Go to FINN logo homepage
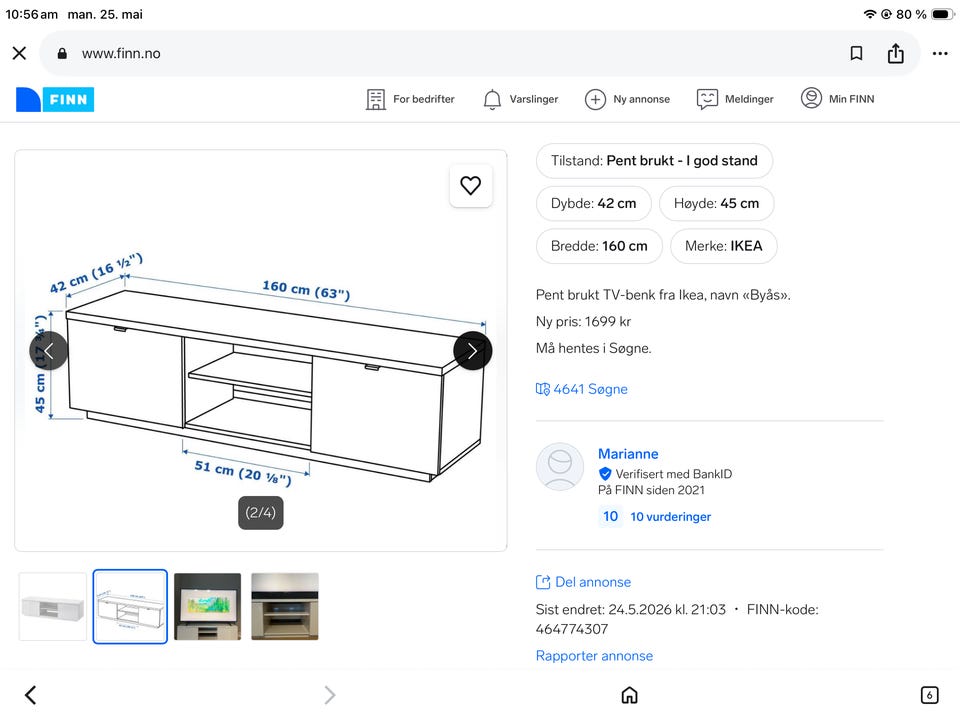 pyautogui.click(x=55, y=99)
